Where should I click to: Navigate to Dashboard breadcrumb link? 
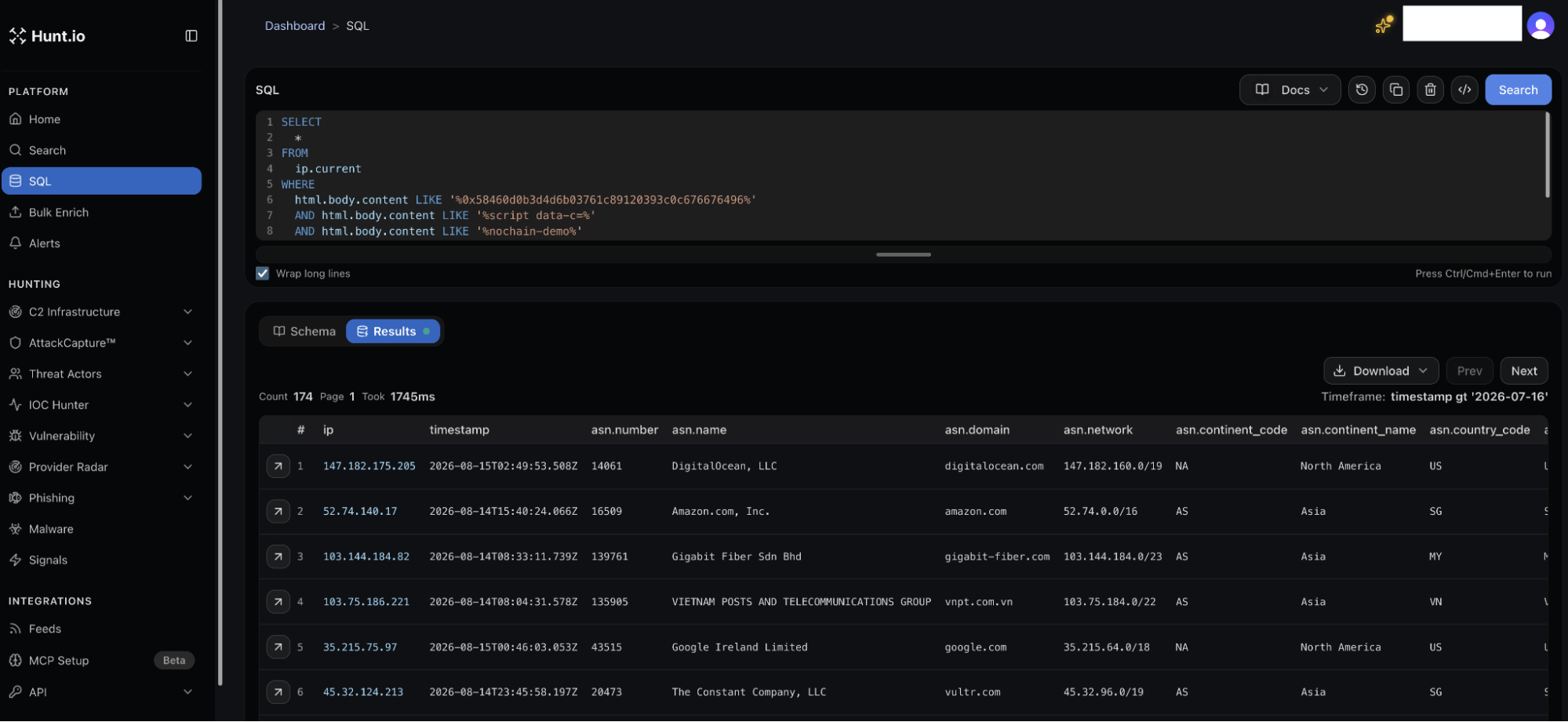(295, 26)
